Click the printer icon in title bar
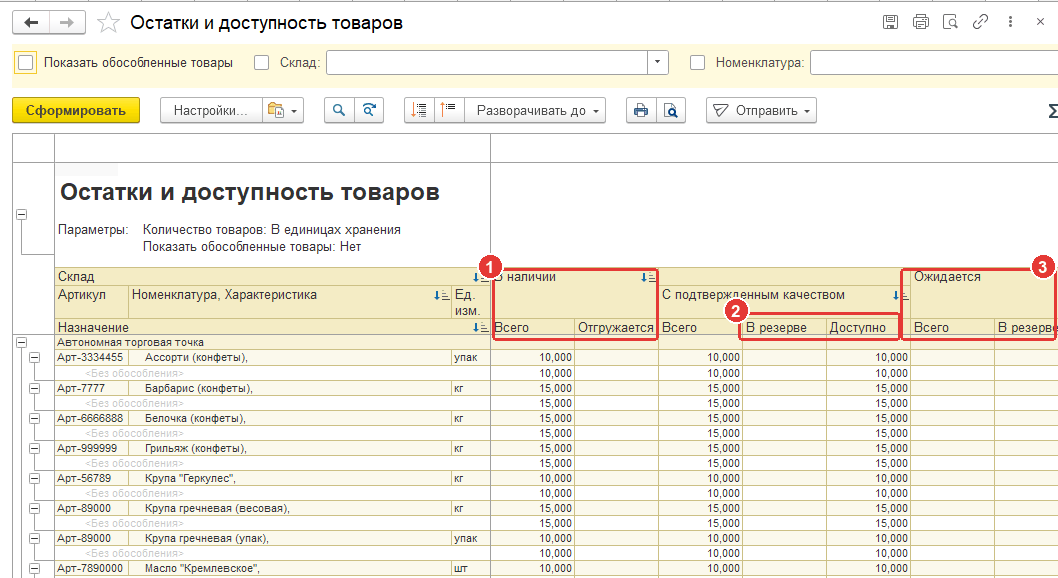This screenshot has width=1058, height=578. point(920,22)
